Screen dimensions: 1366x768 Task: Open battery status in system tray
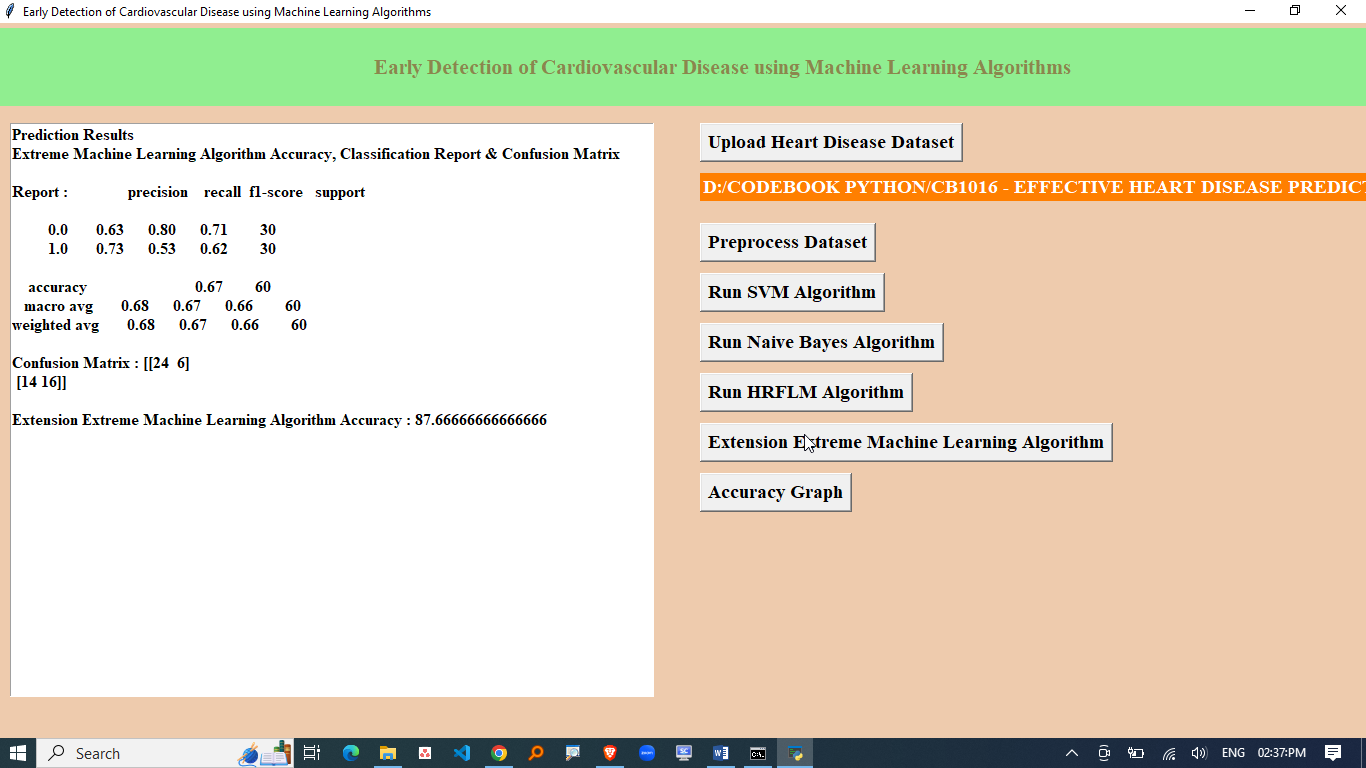pyautogui.click(x=1136, y=753)
